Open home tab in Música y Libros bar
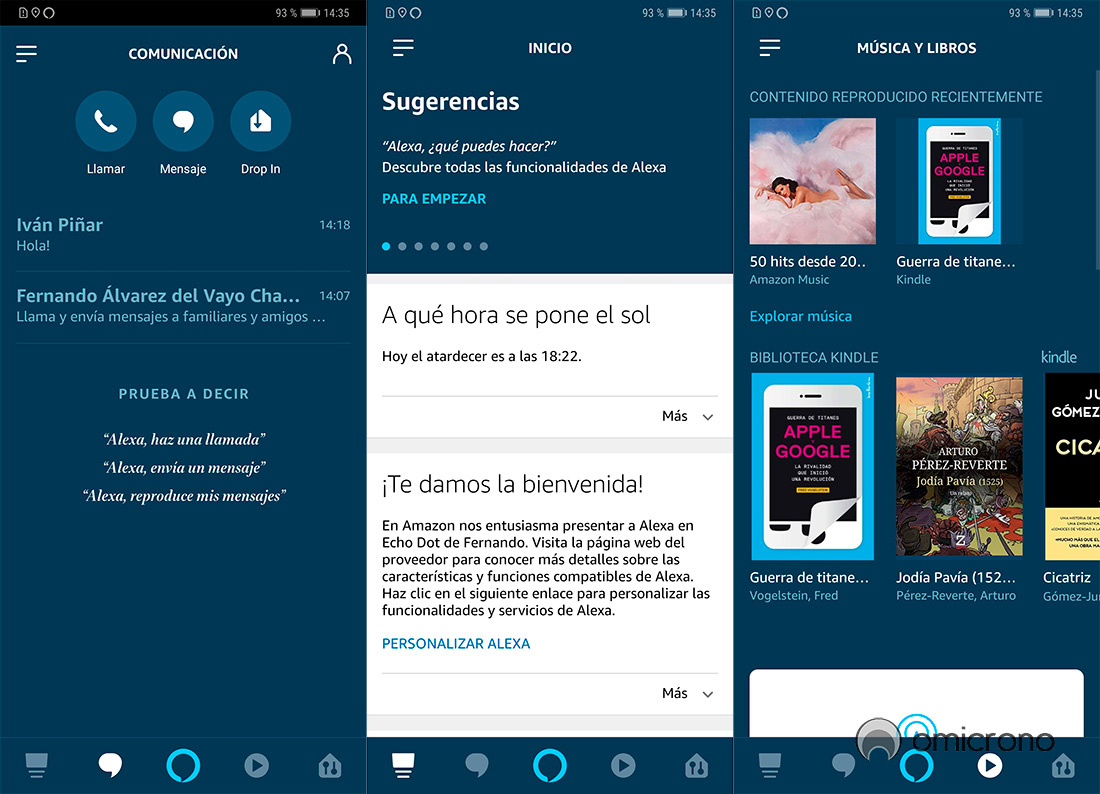The height and width of the screenshot is (794, 1100). click(x=770, y=765)
